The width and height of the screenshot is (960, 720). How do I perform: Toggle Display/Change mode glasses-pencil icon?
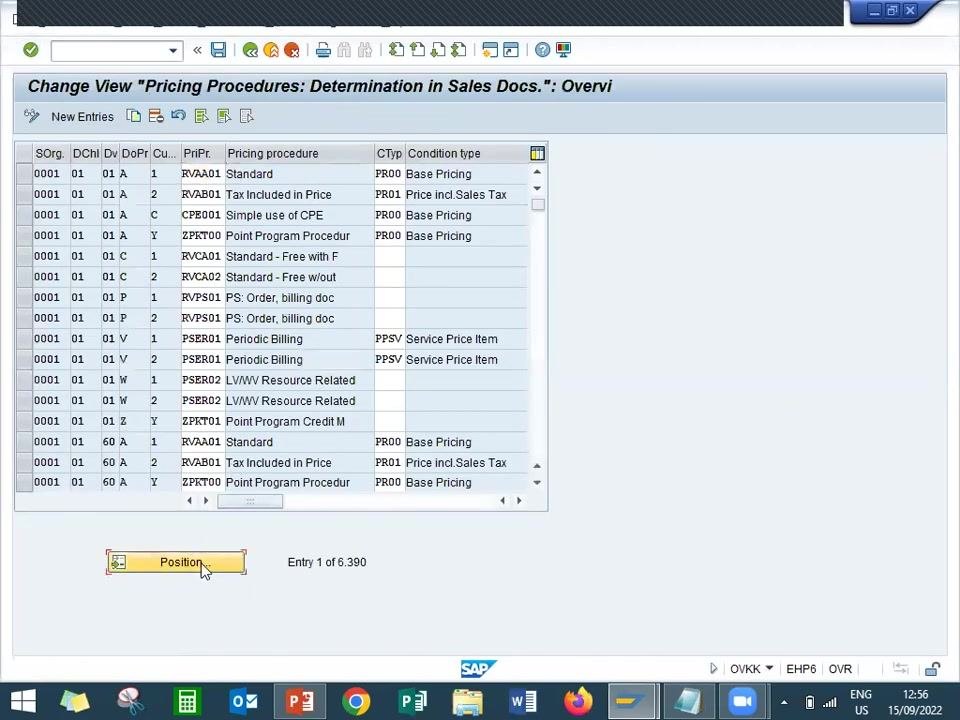pos(32,116)
